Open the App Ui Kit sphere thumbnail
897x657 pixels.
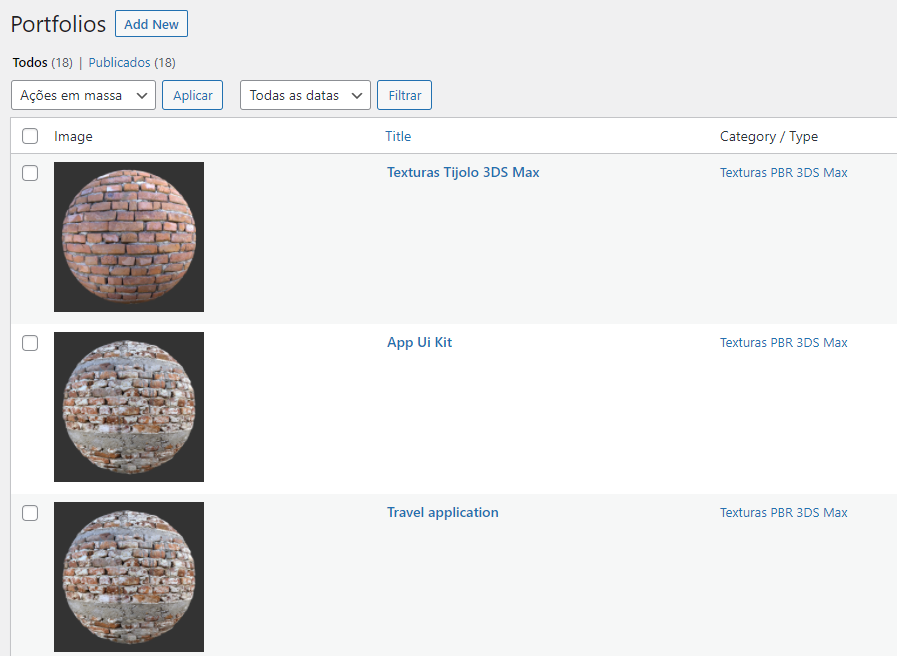(129, 407)
